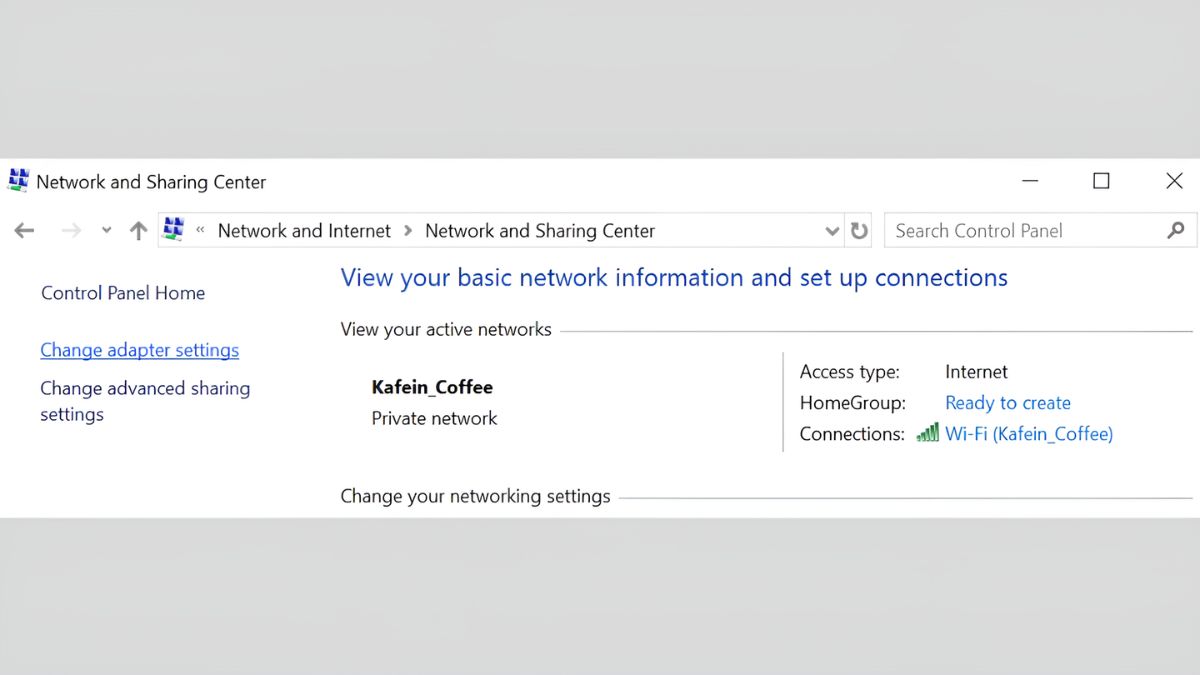This screenshot has width=1200, height=675.
Task: Click the Wi-Fi signal bars icon
Action: point(928,432)
